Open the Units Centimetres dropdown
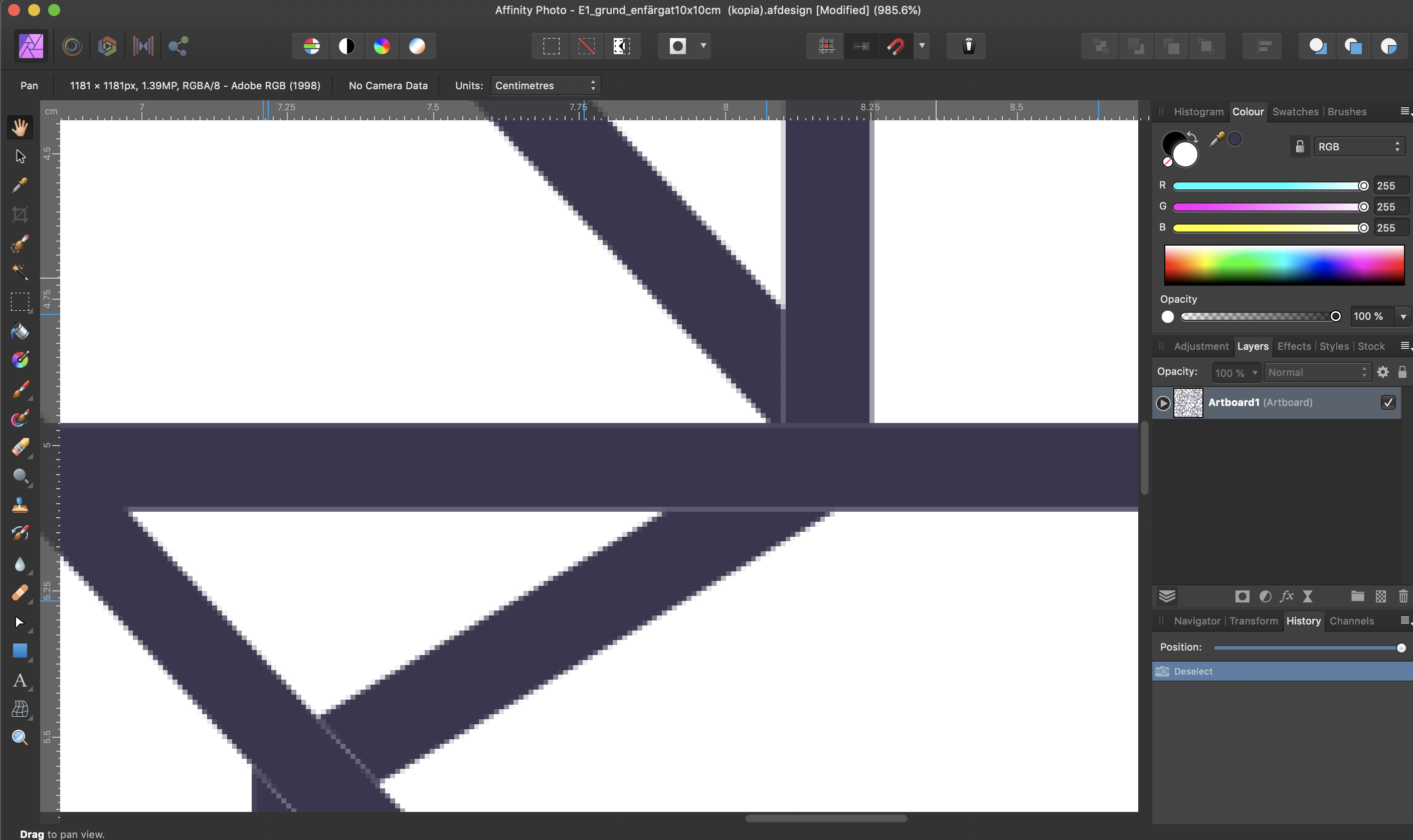Viewport: 1413px width, 840px height. (545, 86)
